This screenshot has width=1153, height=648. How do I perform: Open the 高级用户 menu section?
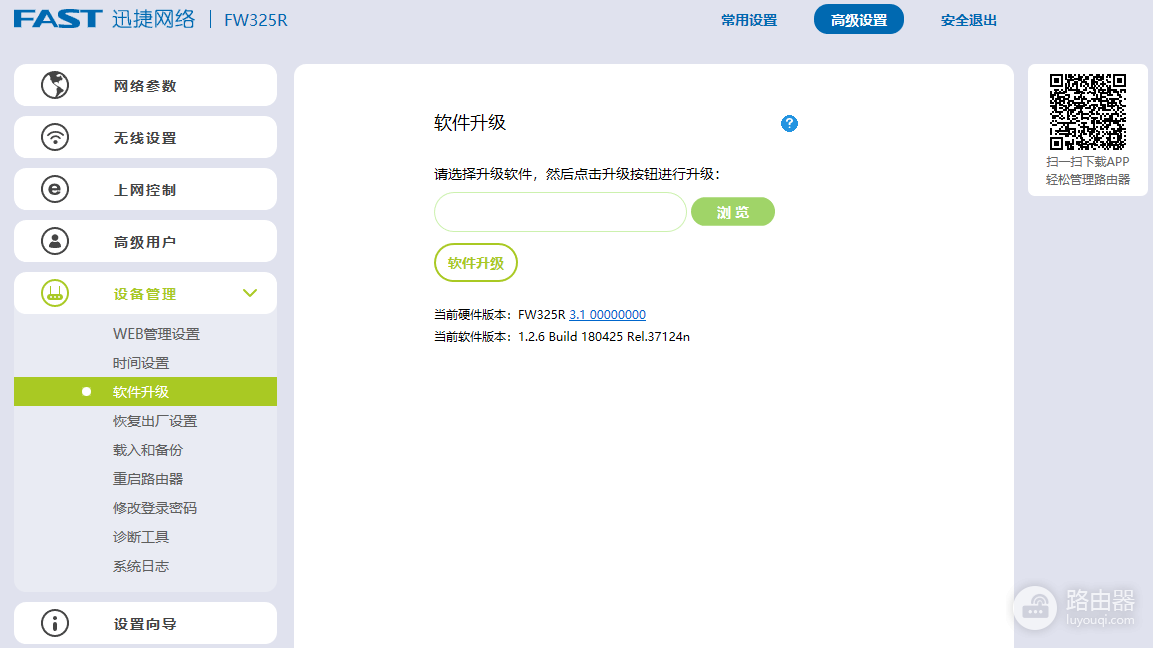click(x=146, y=241)
